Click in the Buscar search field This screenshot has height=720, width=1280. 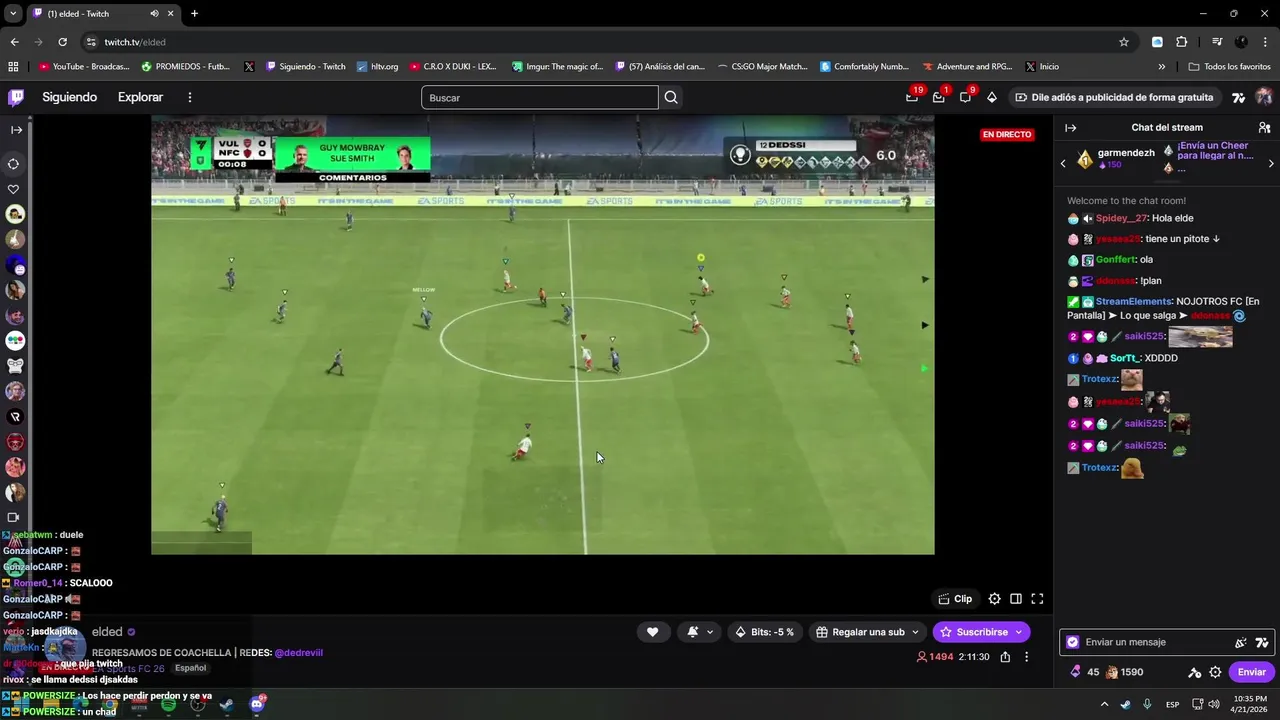pos(540,97)
